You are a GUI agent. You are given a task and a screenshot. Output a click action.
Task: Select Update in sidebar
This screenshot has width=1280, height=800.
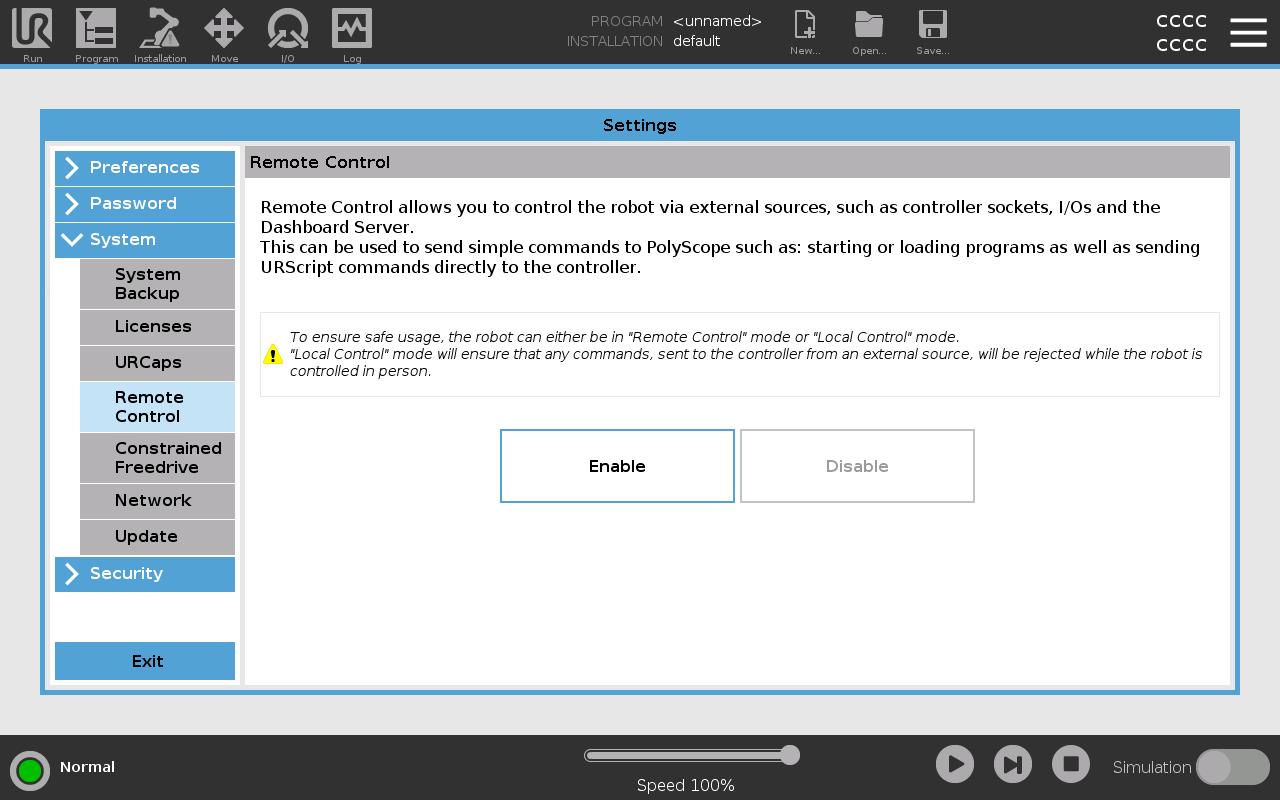tap(157, 537)
